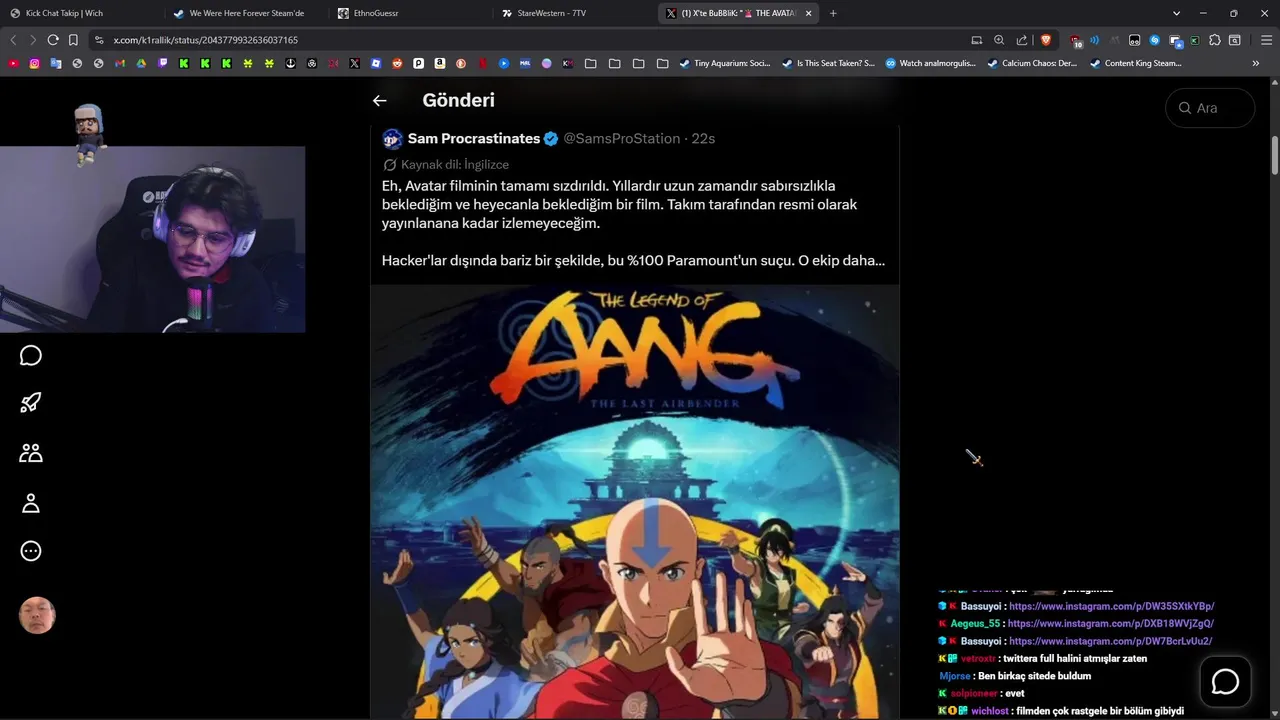This screenshot has height=720, width=1280.
Task: Reload the page in the browser toolbar
Action: pyautogui.click(x=53, y=40)
